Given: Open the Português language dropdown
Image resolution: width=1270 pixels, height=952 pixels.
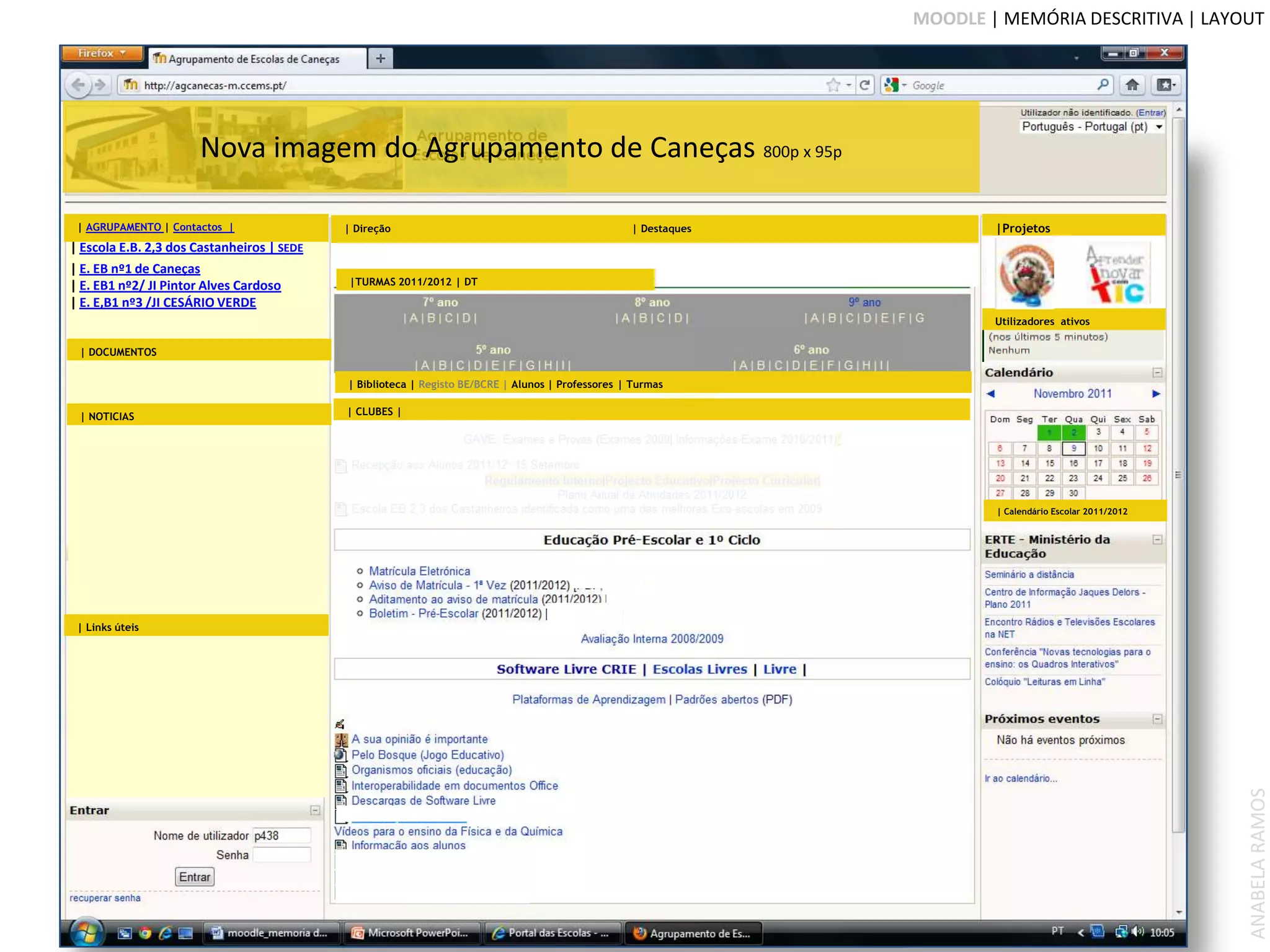Looking at the screenshot, I should coord(1091,127).
